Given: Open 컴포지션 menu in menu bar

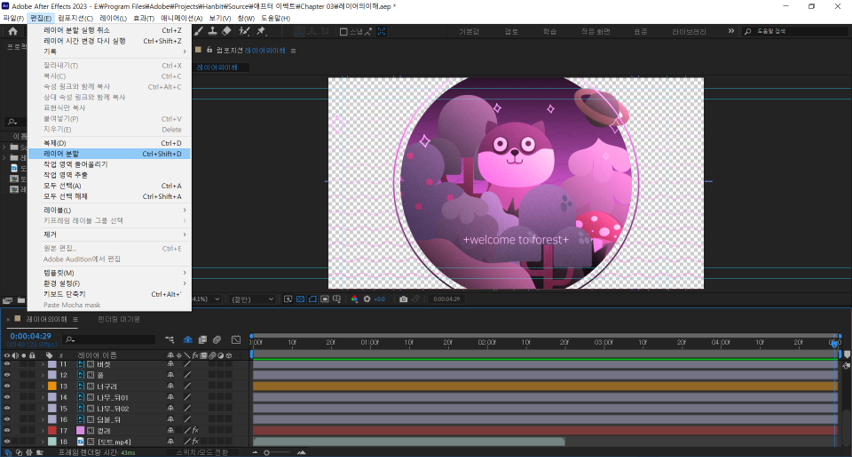Looking at the screenshot, I should click(x=75, y=18).
